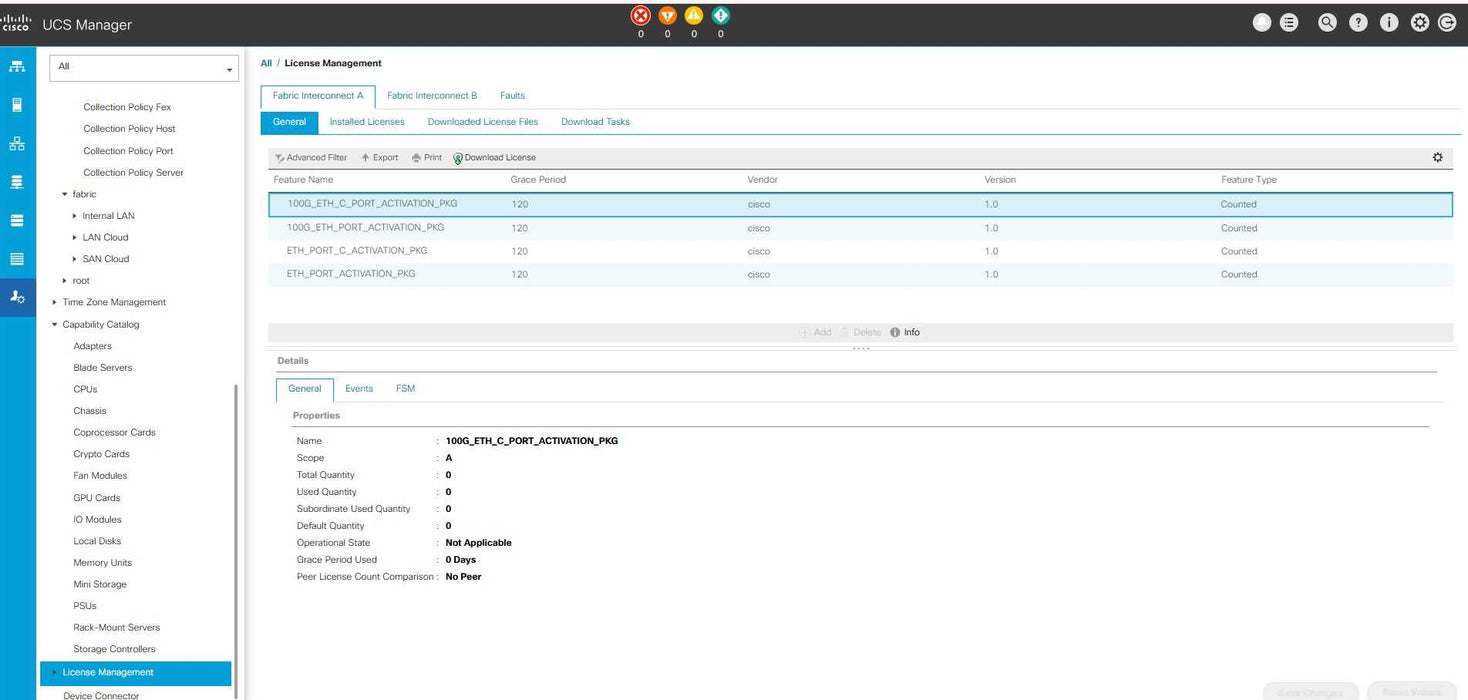Select the Admin section icon
This screenshot has height=700, width=1468.
coord(17,297)
